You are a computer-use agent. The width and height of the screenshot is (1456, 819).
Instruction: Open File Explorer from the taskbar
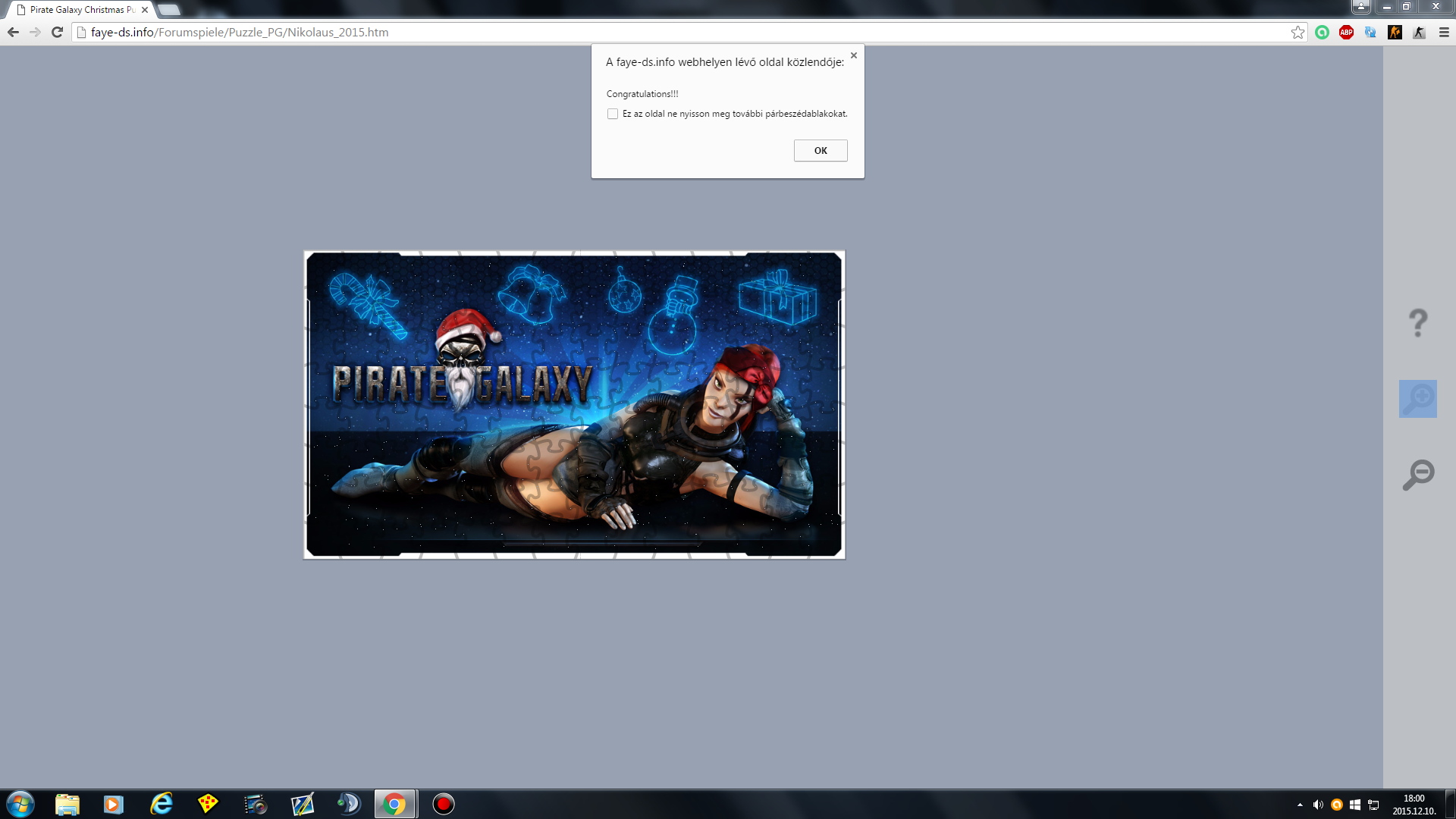[67, 804]
